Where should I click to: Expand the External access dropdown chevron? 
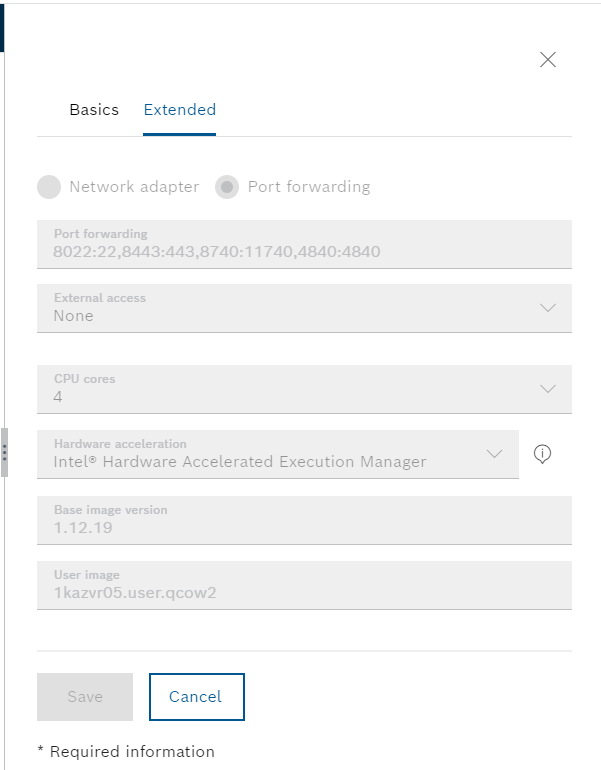coord(547,308)
